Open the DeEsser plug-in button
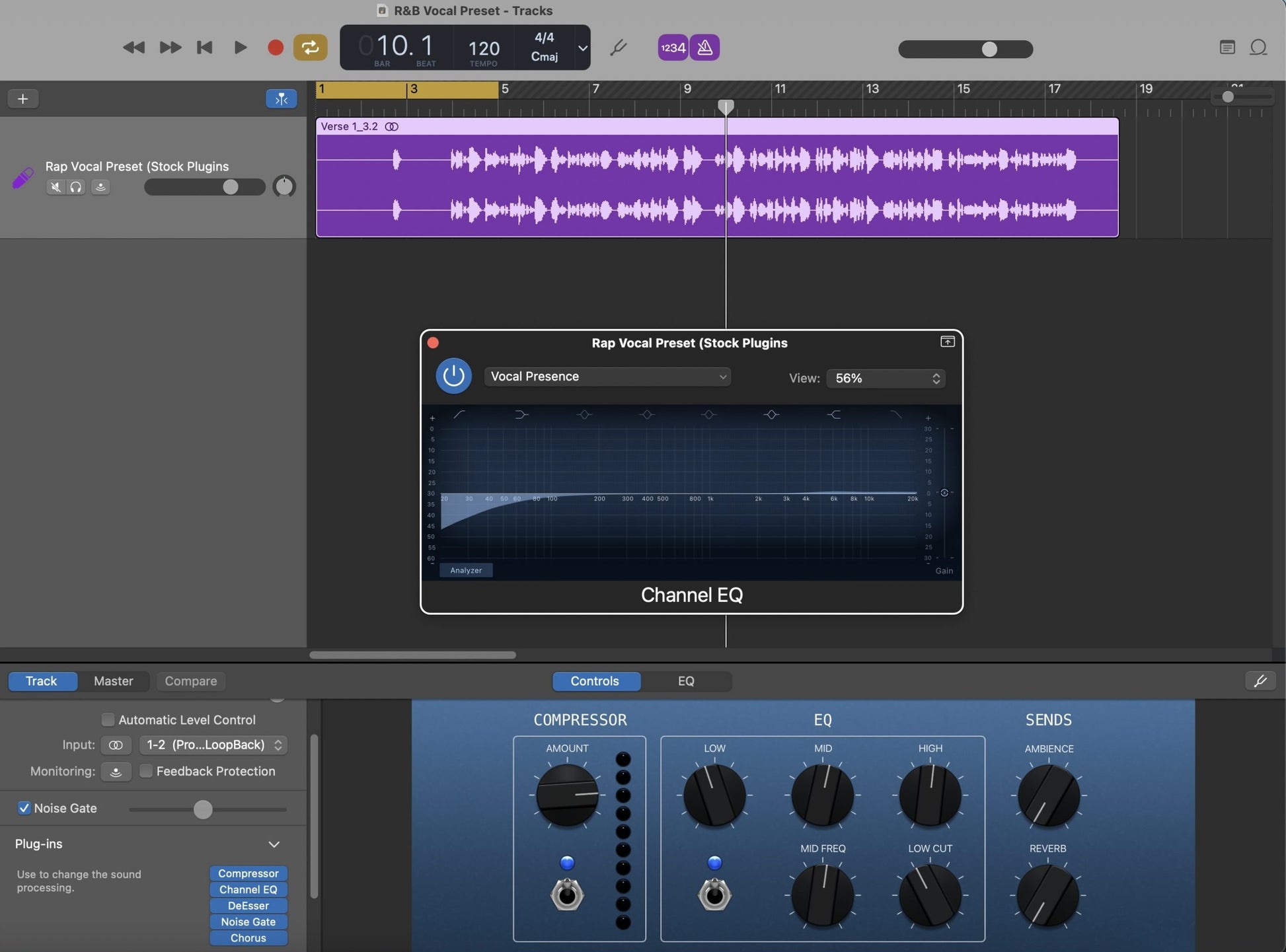The height and width of the screenshot is (952, 1286). coord(248,906)
